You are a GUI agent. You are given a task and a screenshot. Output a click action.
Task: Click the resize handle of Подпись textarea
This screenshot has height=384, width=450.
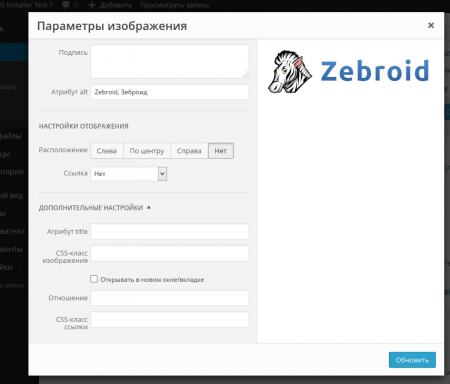pos(246,75)
